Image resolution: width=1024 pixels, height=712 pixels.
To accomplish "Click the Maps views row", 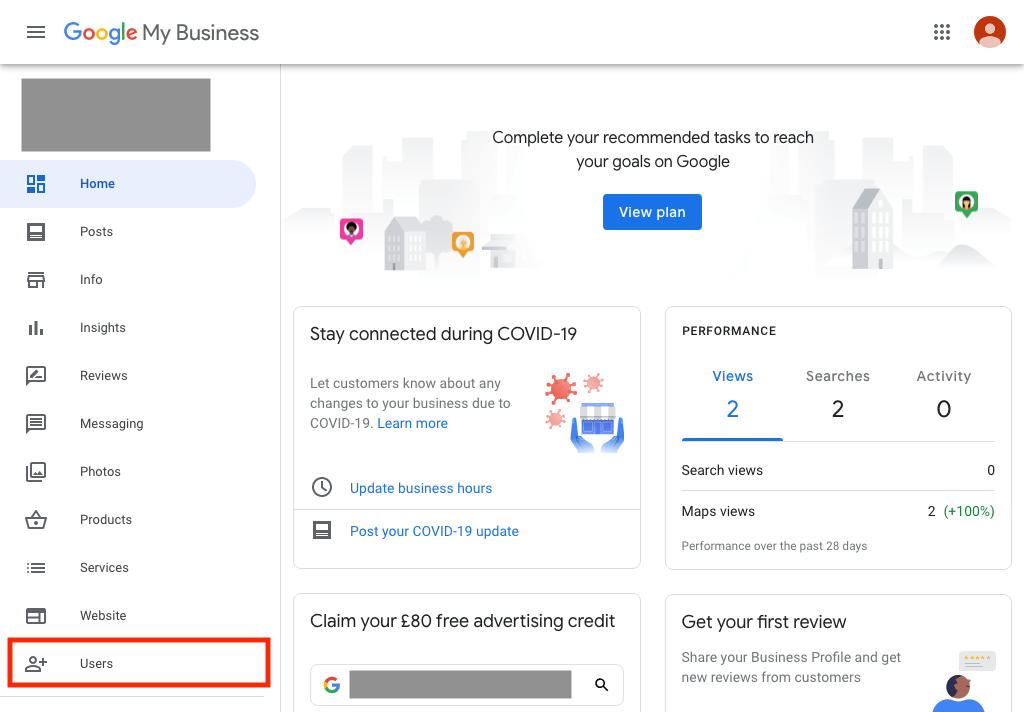I will [x=838, y=511].
